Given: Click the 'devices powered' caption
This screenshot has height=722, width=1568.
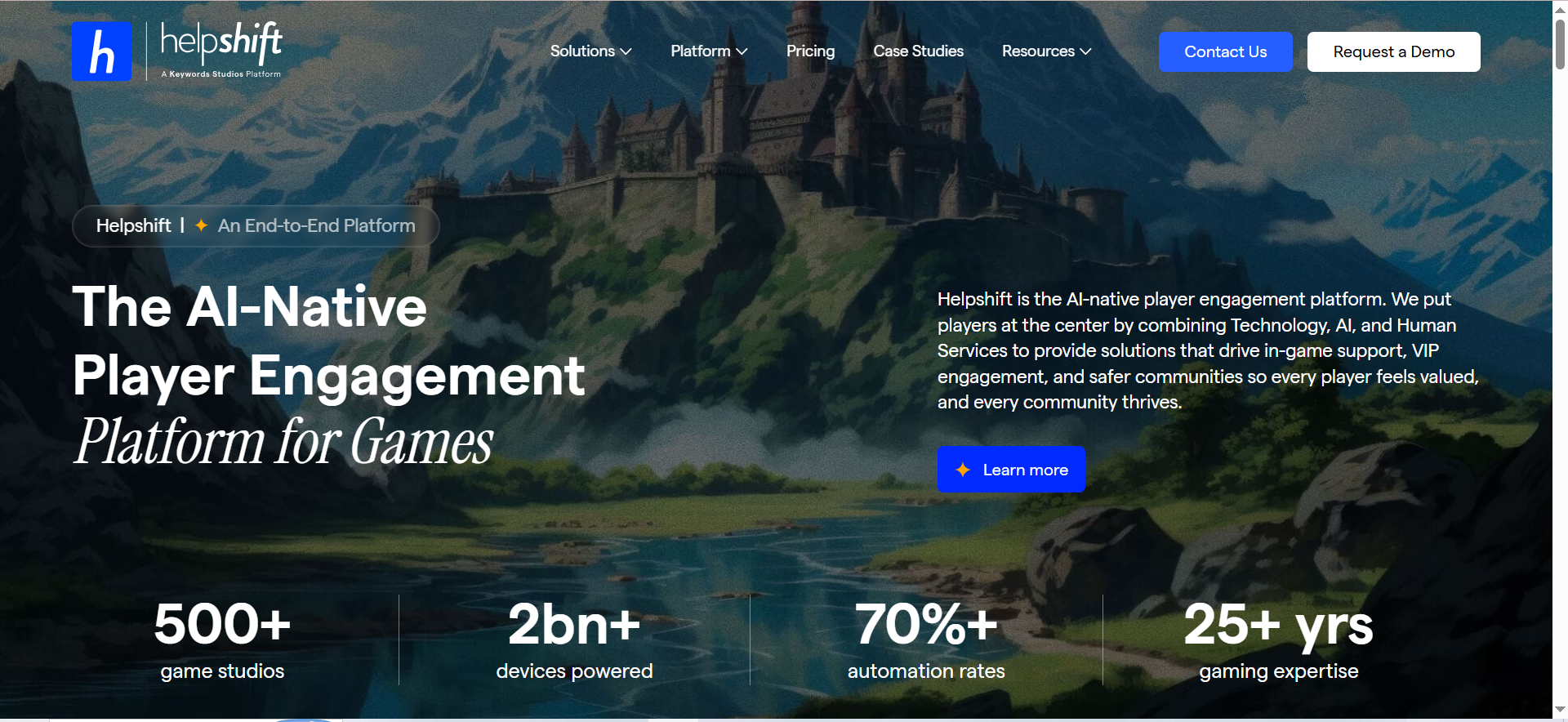Looking at the screenshot, I should click(574, 671).
